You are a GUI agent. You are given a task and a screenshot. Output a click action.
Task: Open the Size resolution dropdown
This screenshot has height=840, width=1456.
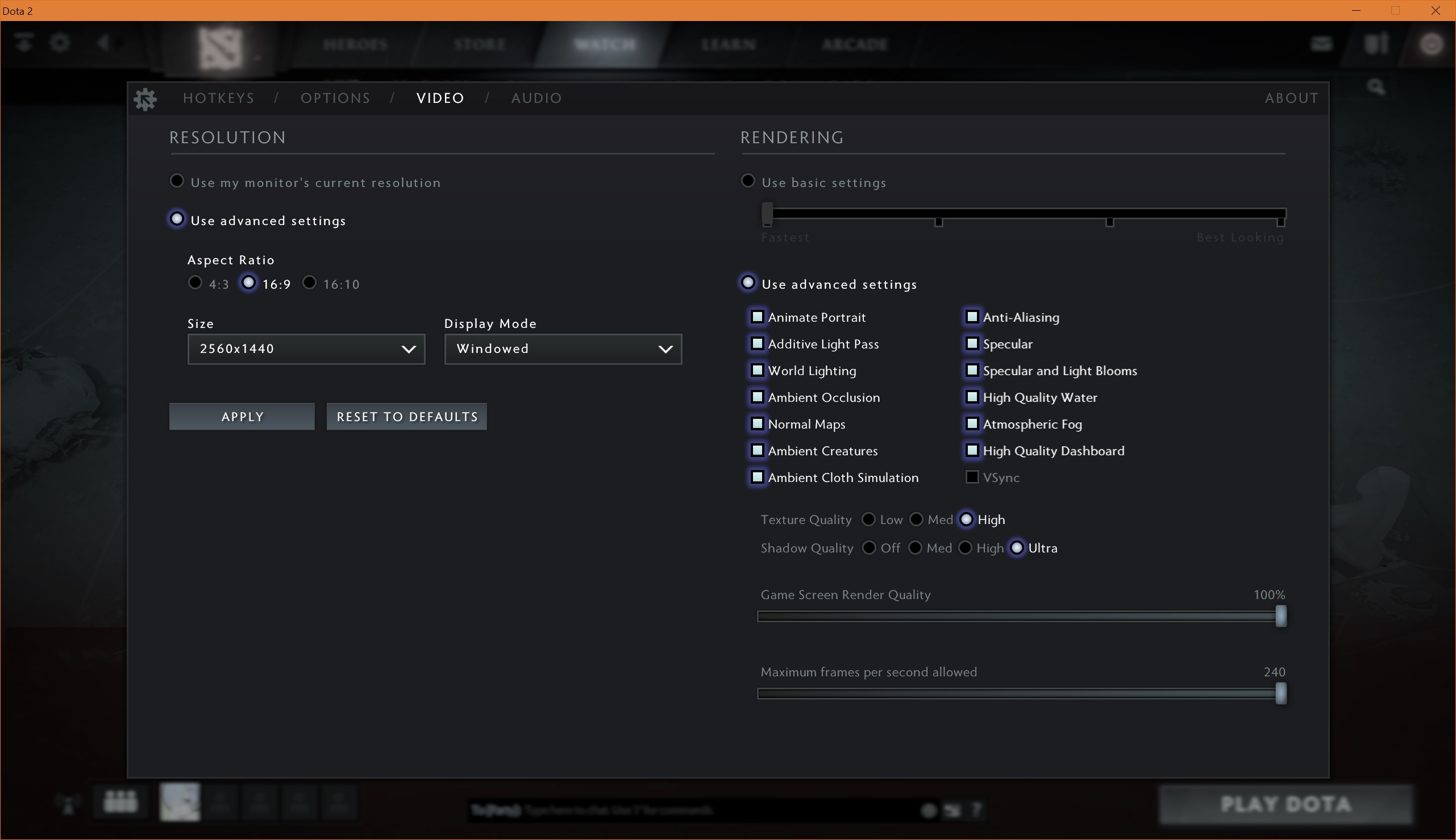tap(306, 349)
